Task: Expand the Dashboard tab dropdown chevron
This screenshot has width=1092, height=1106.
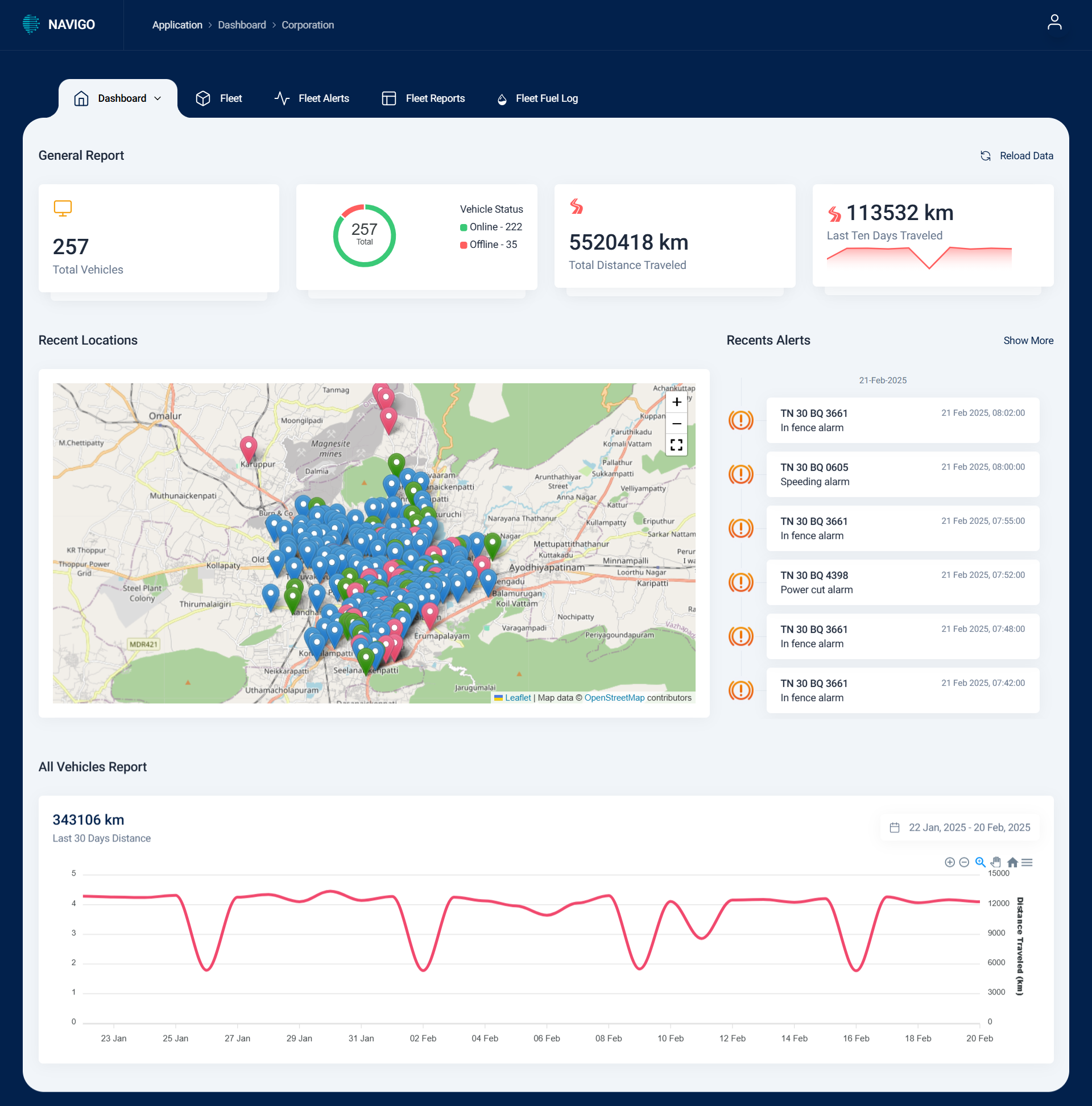Action: 158,98
